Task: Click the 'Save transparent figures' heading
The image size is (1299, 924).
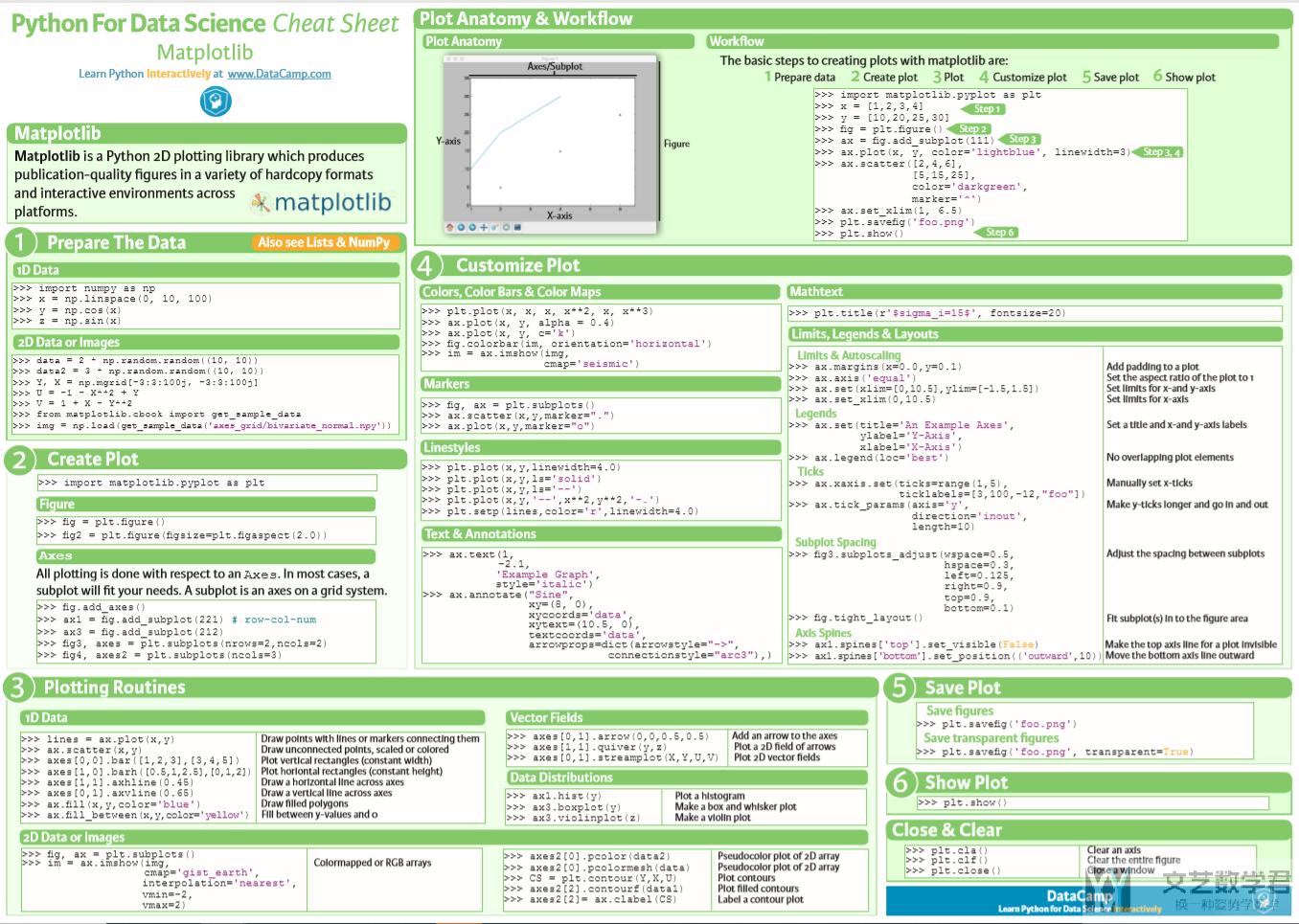Action: pos(991,738)
